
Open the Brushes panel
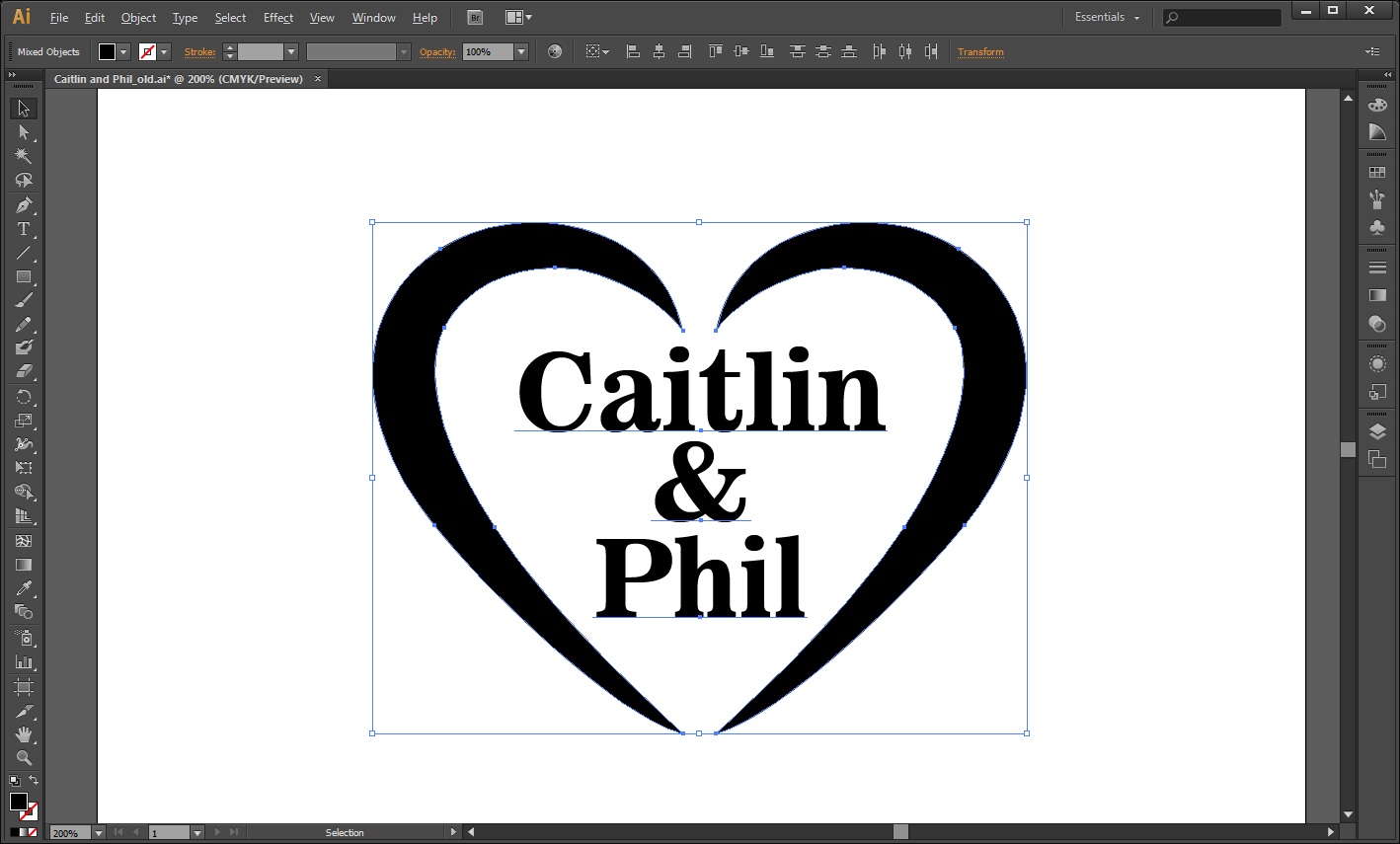[x=1376, y=199]
